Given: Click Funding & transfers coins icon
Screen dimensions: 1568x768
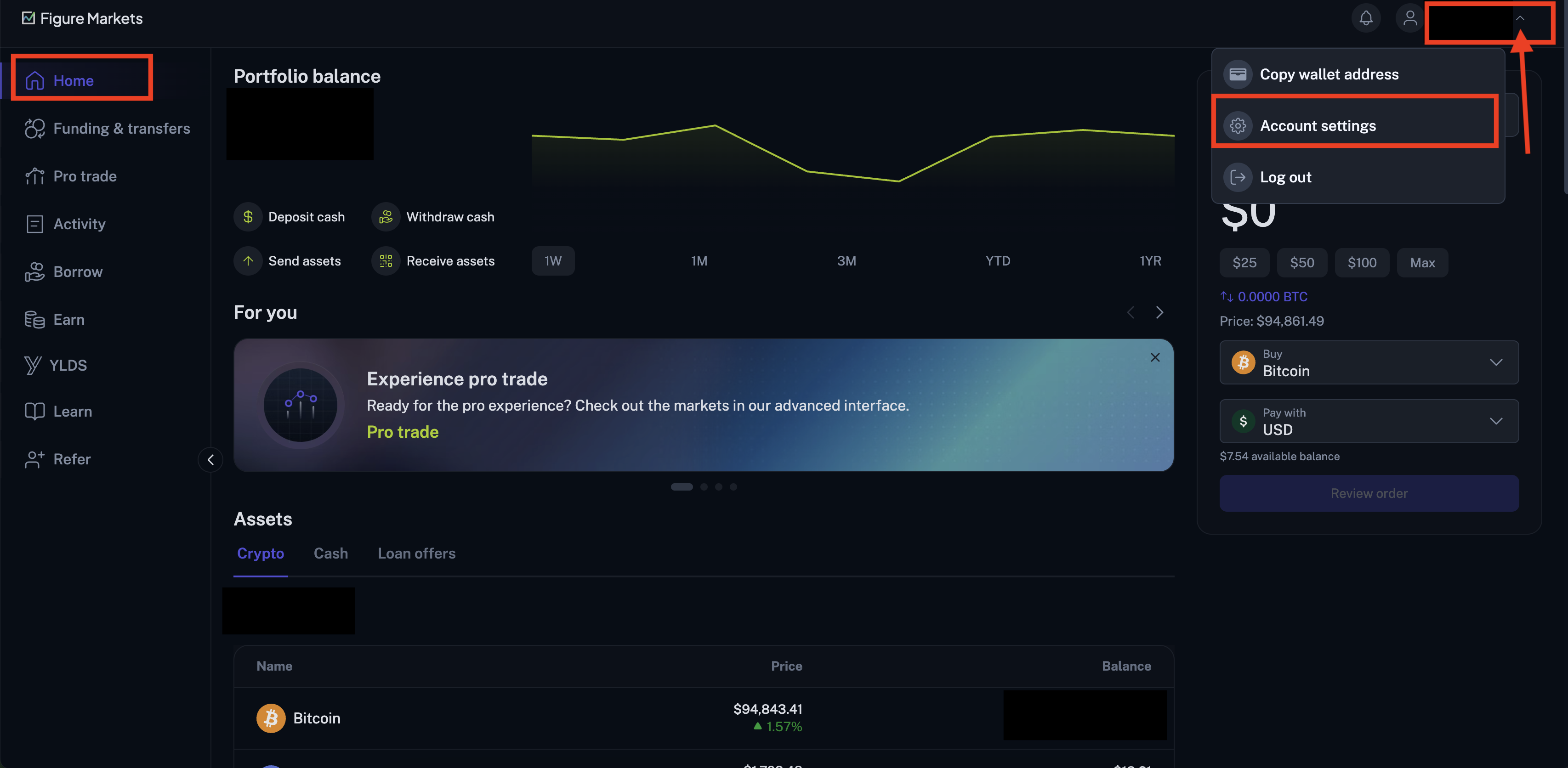Looking at the screenshot, I should pos(34,129).
